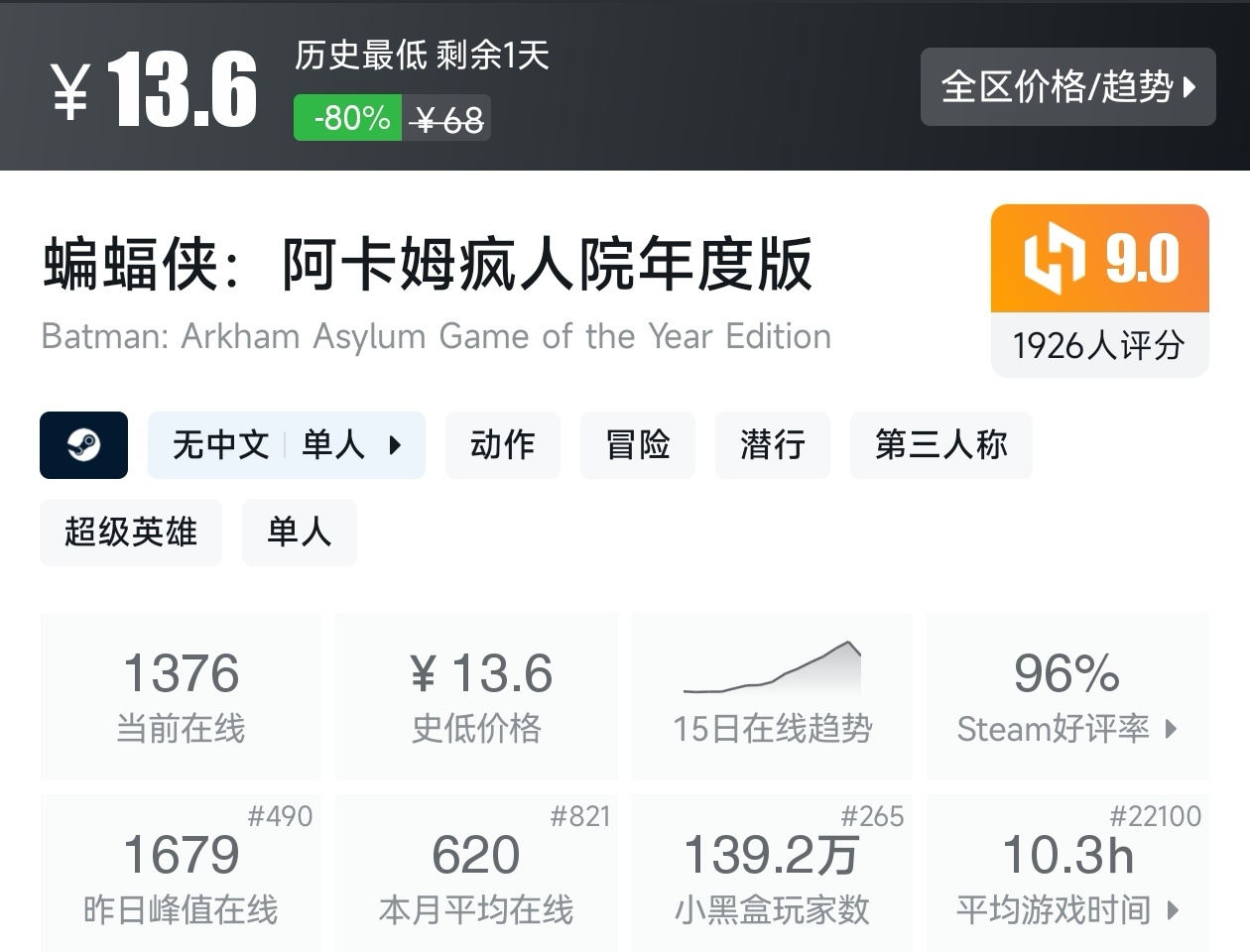Image resolution: width=1250 pixels, height=952 pixels.
Task: Select the 动作 tag
Action: point(502,445)
